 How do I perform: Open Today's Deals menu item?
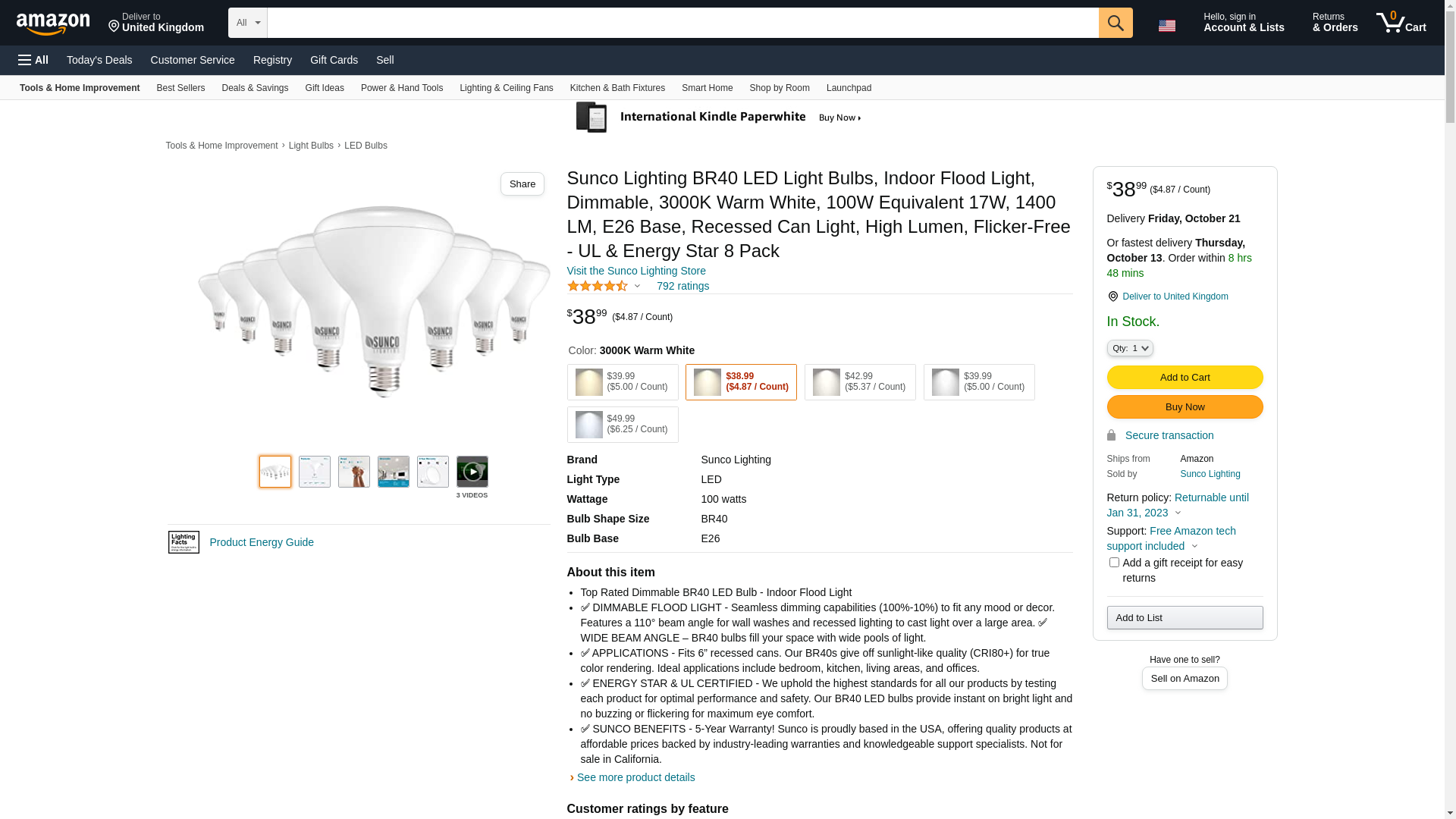[99, 60]
